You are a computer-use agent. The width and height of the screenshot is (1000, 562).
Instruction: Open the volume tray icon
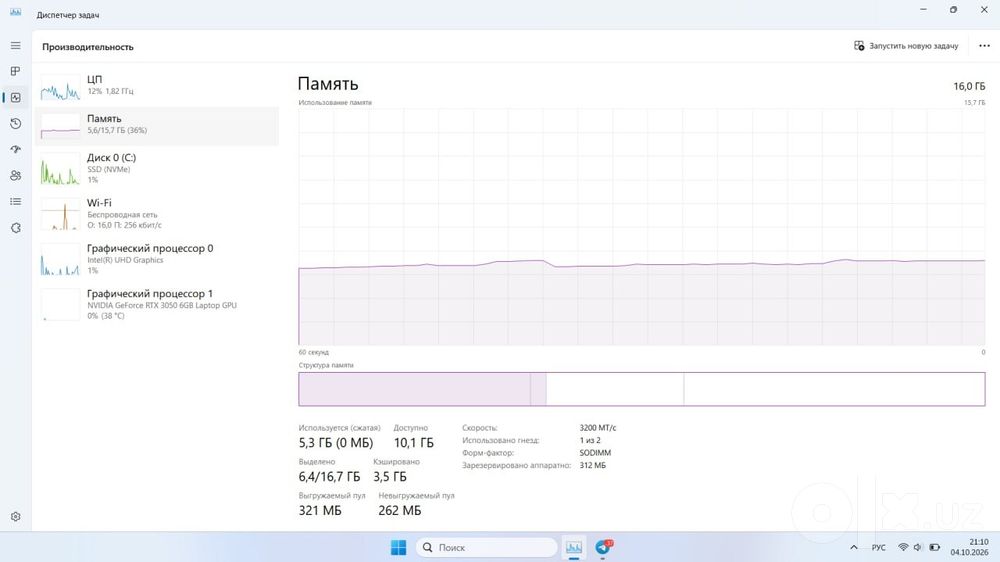pos(918,547)
